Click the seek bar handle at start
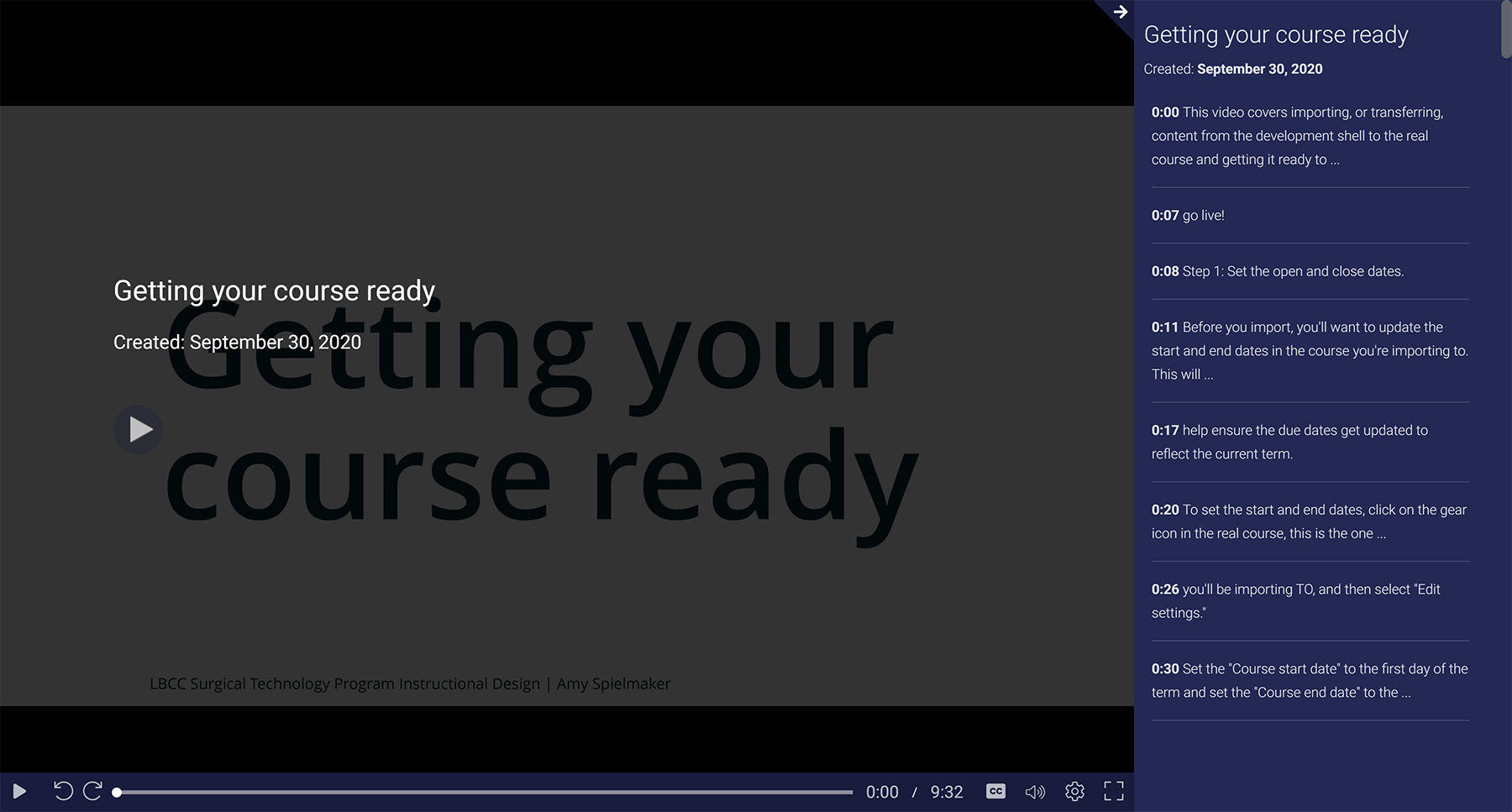Viewport: 1512px width, 812px height. point(117,792)
